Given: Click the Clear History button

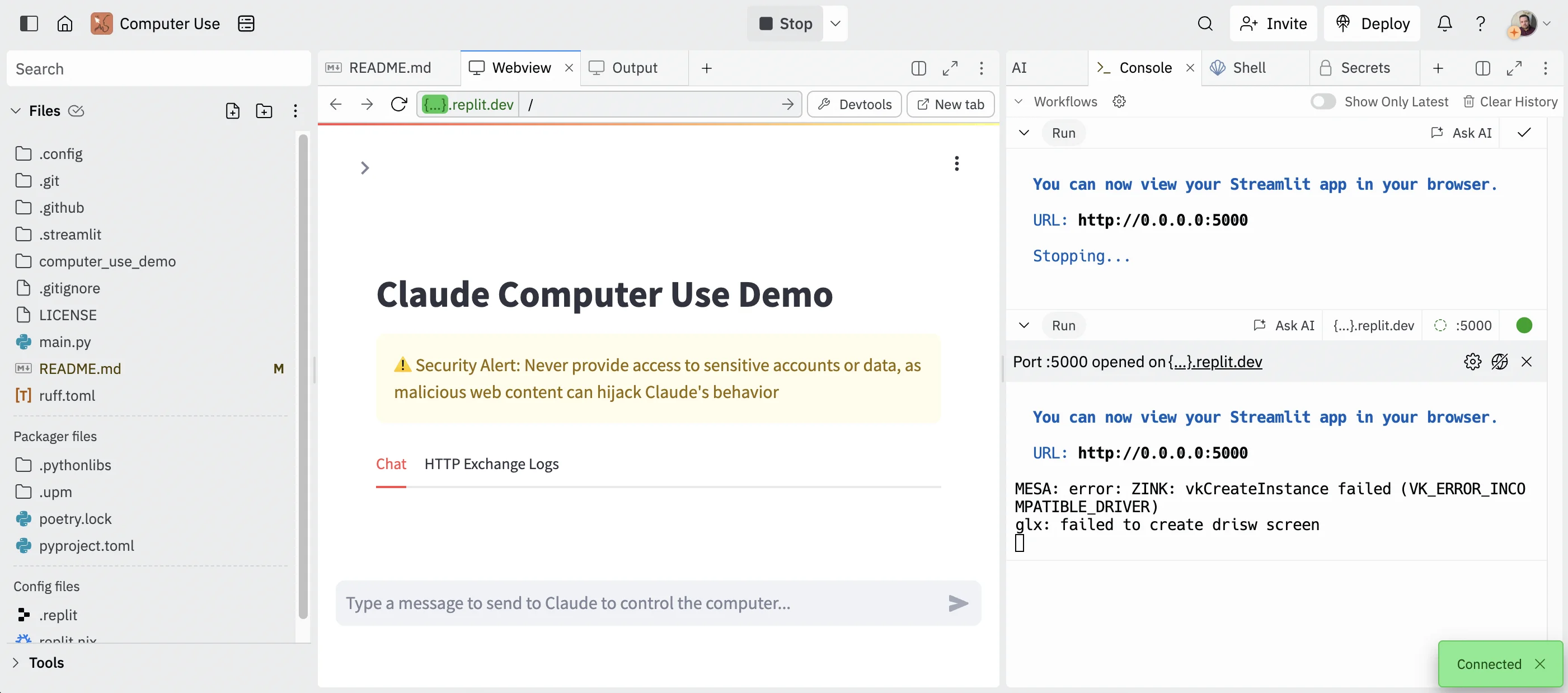Looking at the screenshot, I should coord(1510,102).
